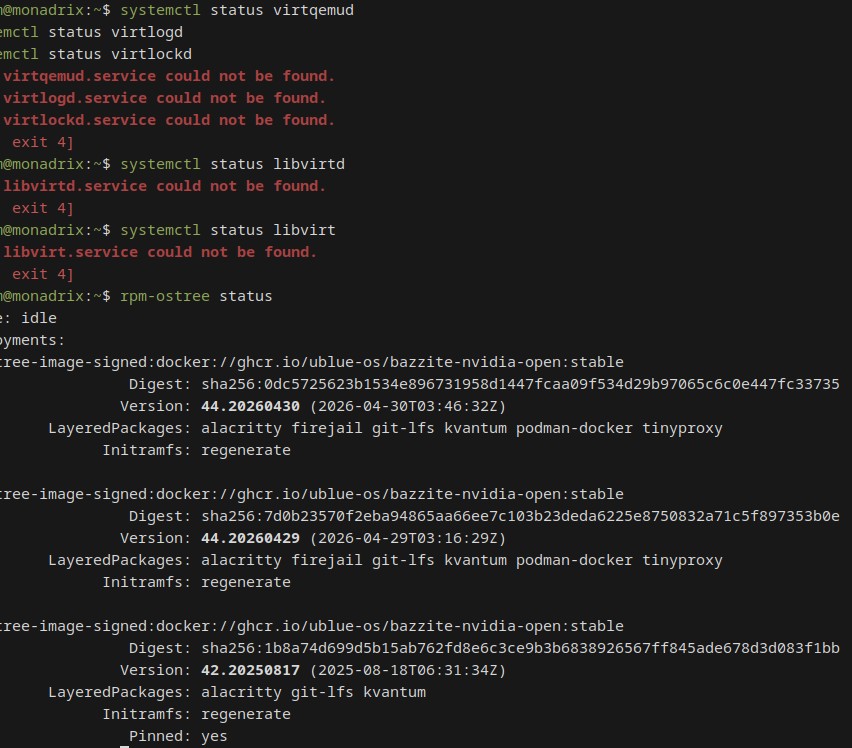Click timestamp (2026-04-29T03:16:29Z)
The width and height of the screenshot is (852, 748).
(408, 538)
